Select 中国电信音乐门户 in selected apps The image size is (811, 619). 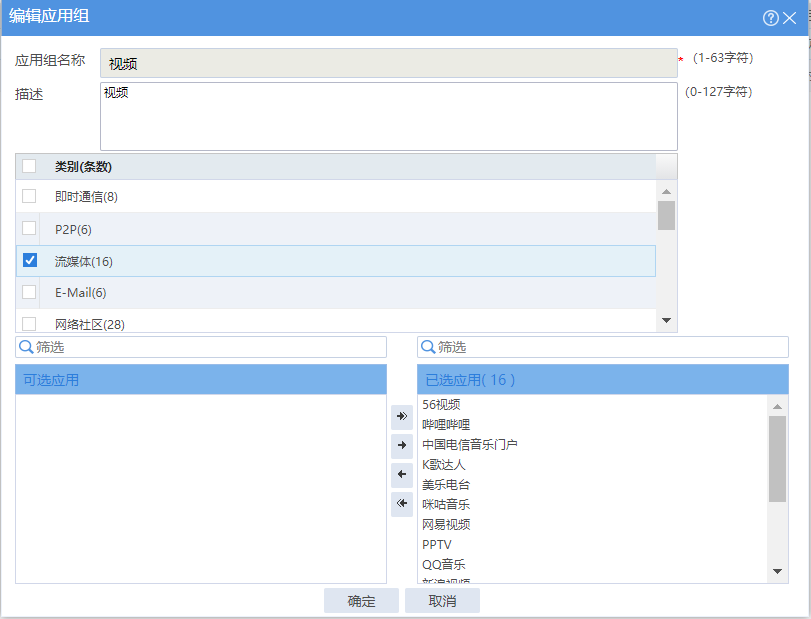470,445
